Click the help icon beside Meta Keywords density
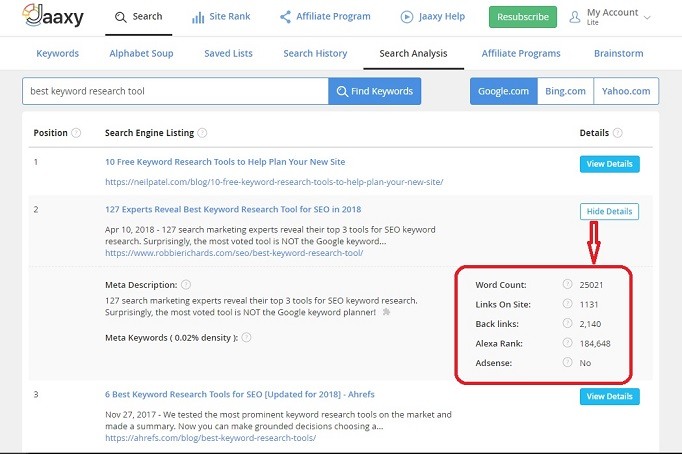The image size is (682, 454). pos(246,337)
